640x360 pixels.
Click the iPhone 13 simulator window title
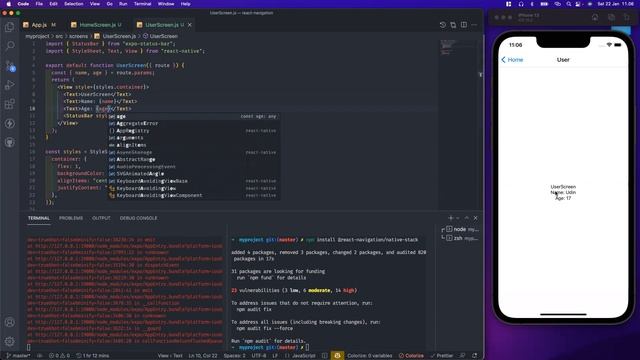pos(529,15)
